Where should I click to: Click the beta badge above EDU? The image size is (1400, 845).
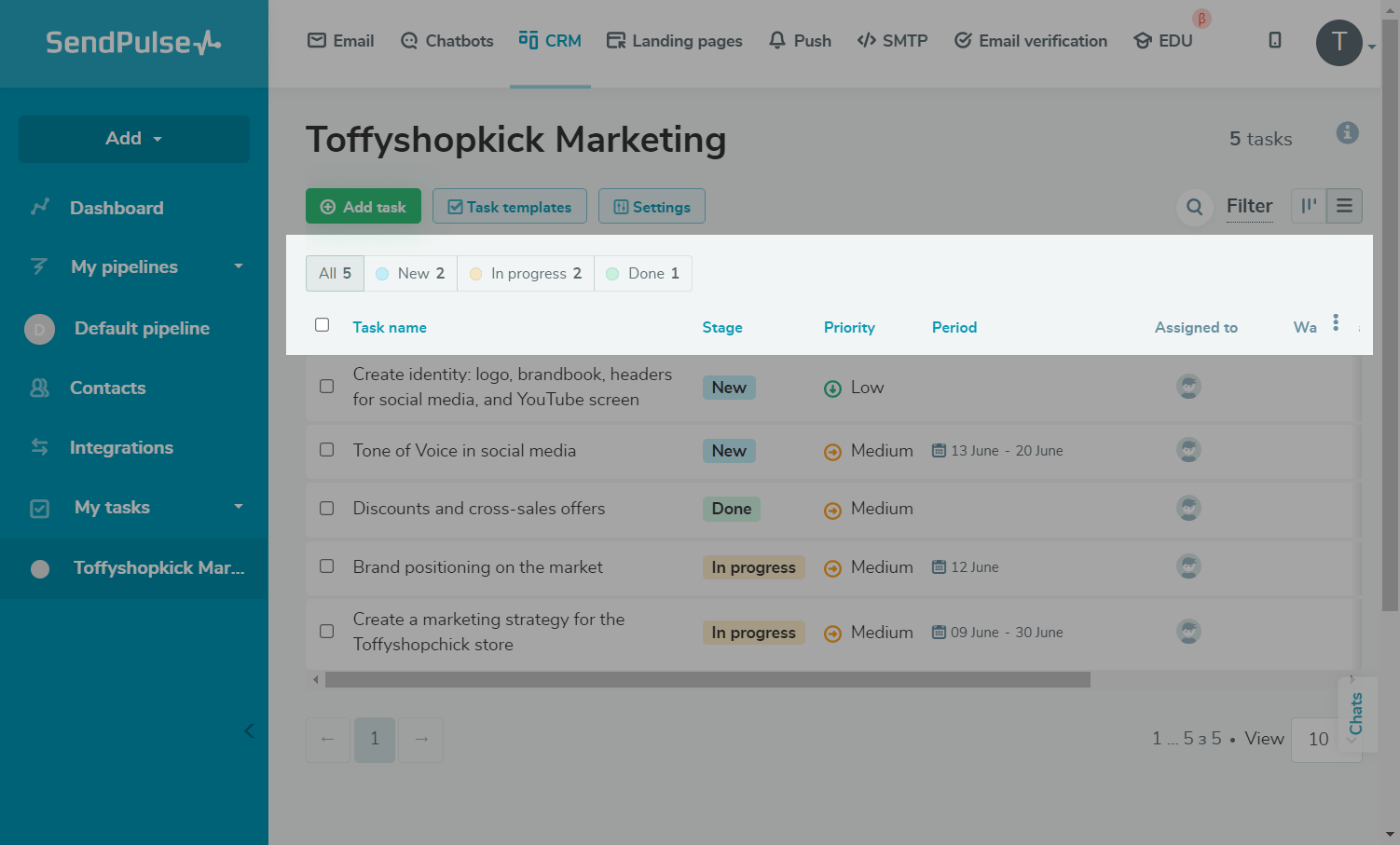pos(1201,19)
